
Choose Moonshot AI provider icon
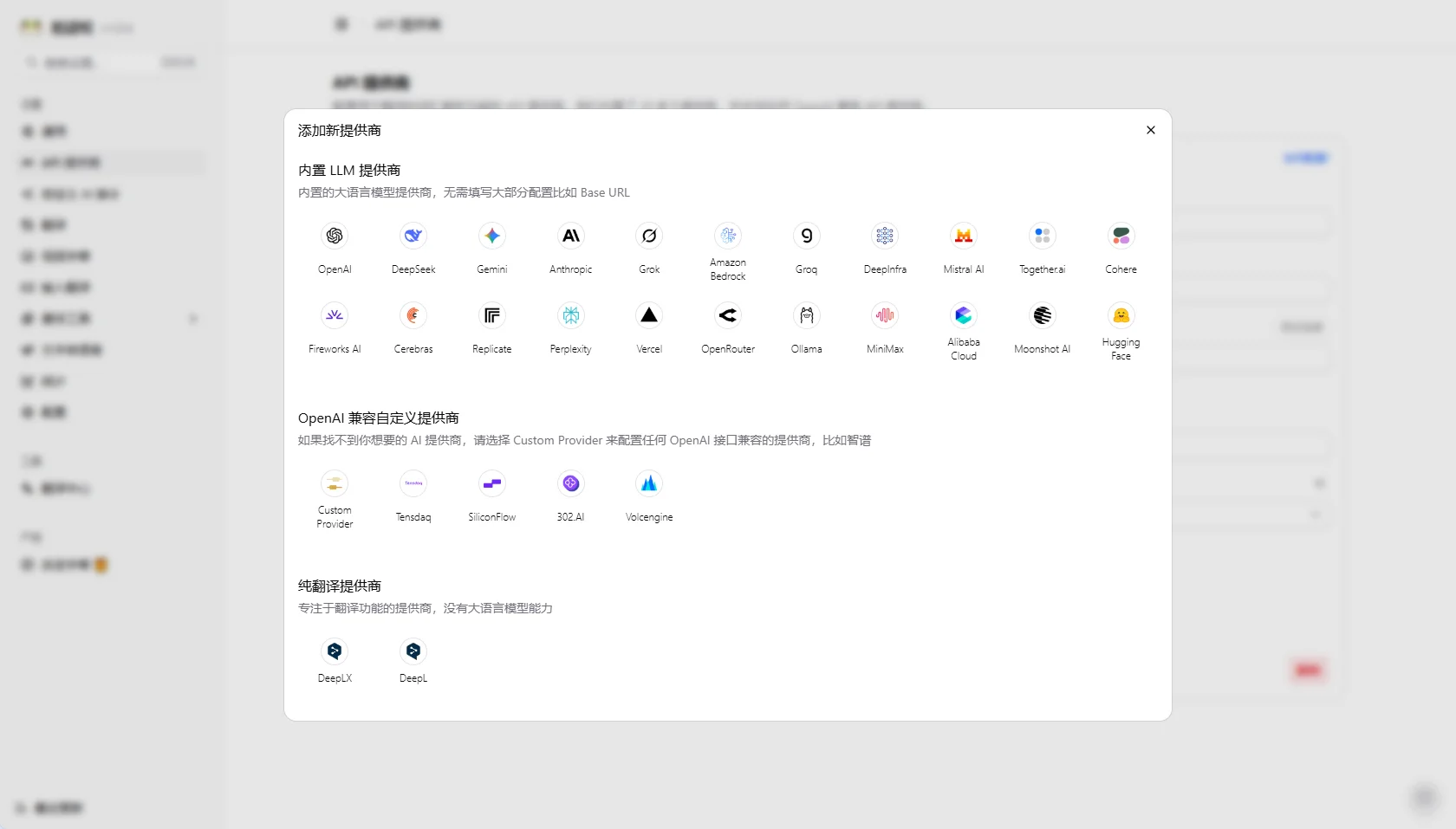pos(1043,315)
